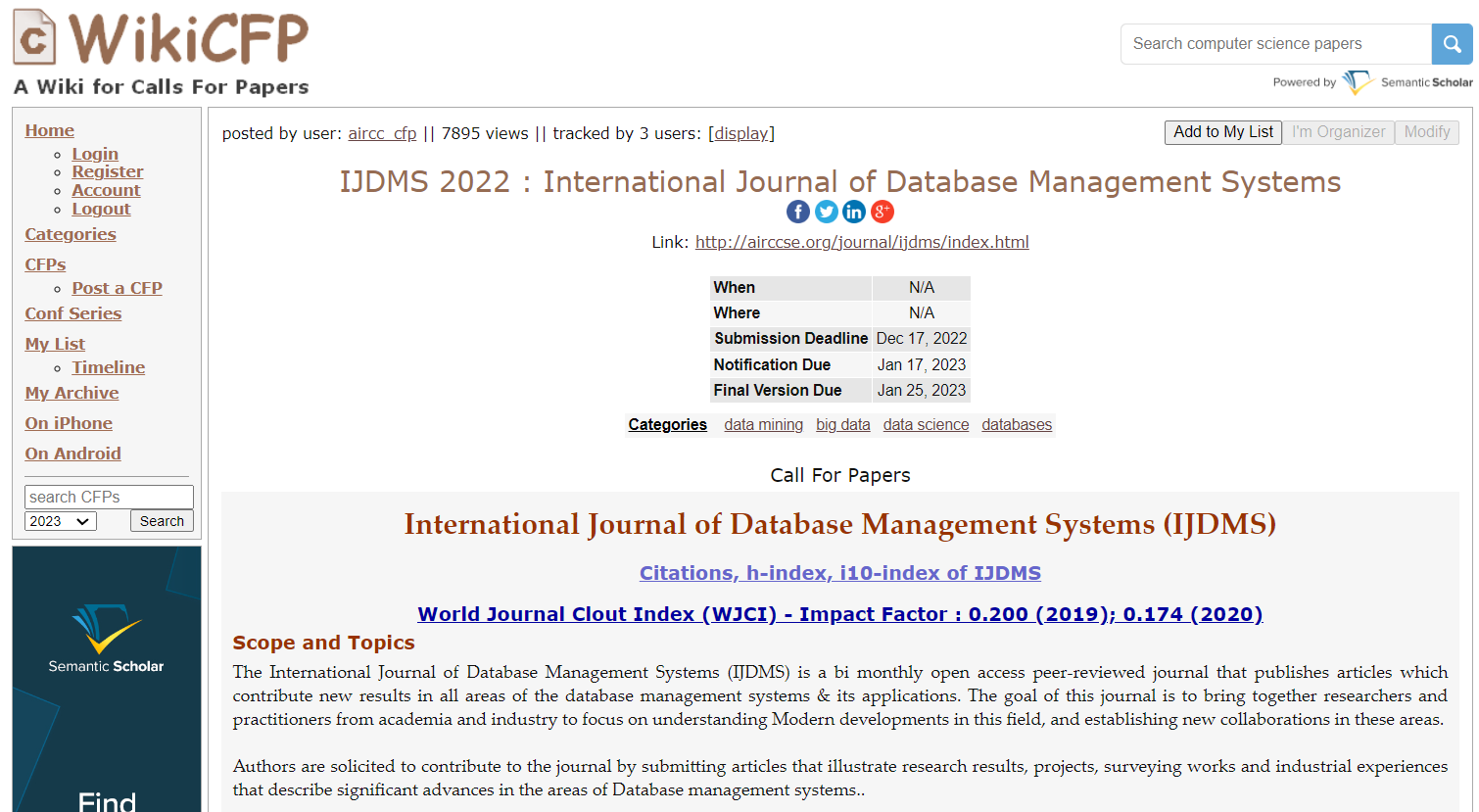The height and width of the screenshot is (812, 1479).
Task: Open My Archive link
Action: (72, 393)
